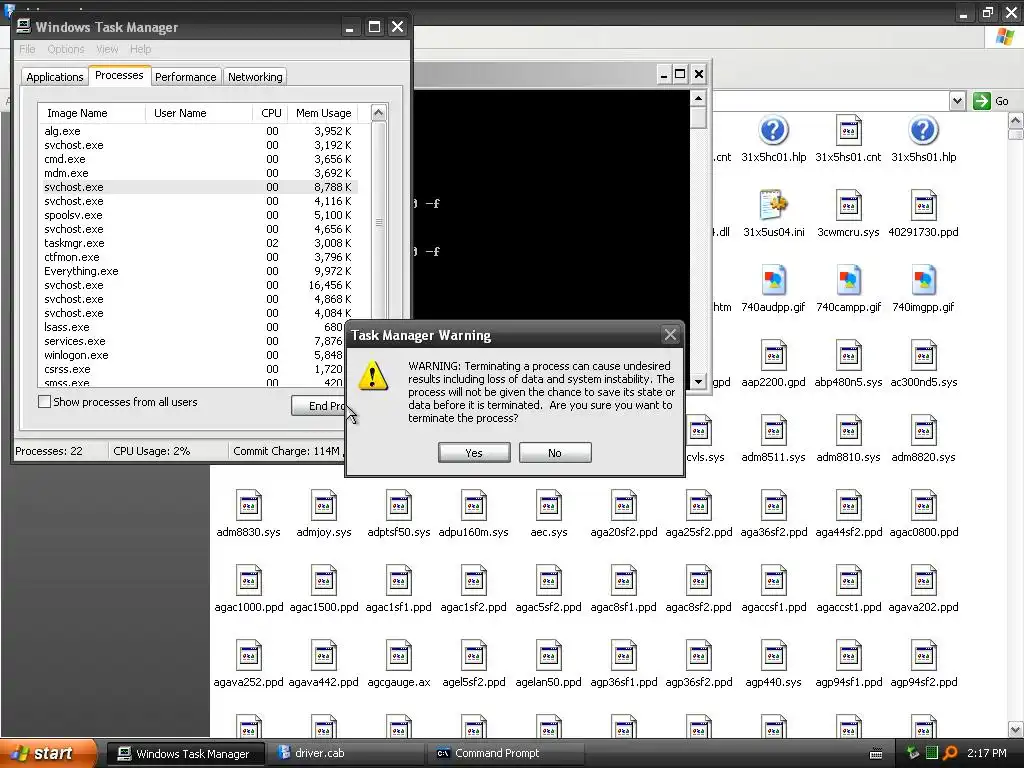Select the agelan50.ppd file icon
This screenshot has width=1024, height=768.
[549, 655]
